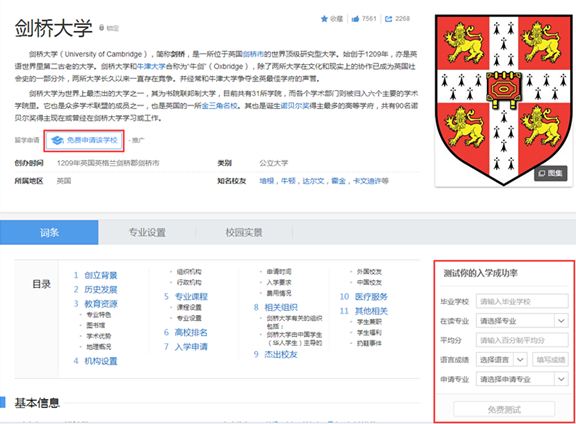
Task: Open the 剑桥市 link in intro
Action: point(253,54)
